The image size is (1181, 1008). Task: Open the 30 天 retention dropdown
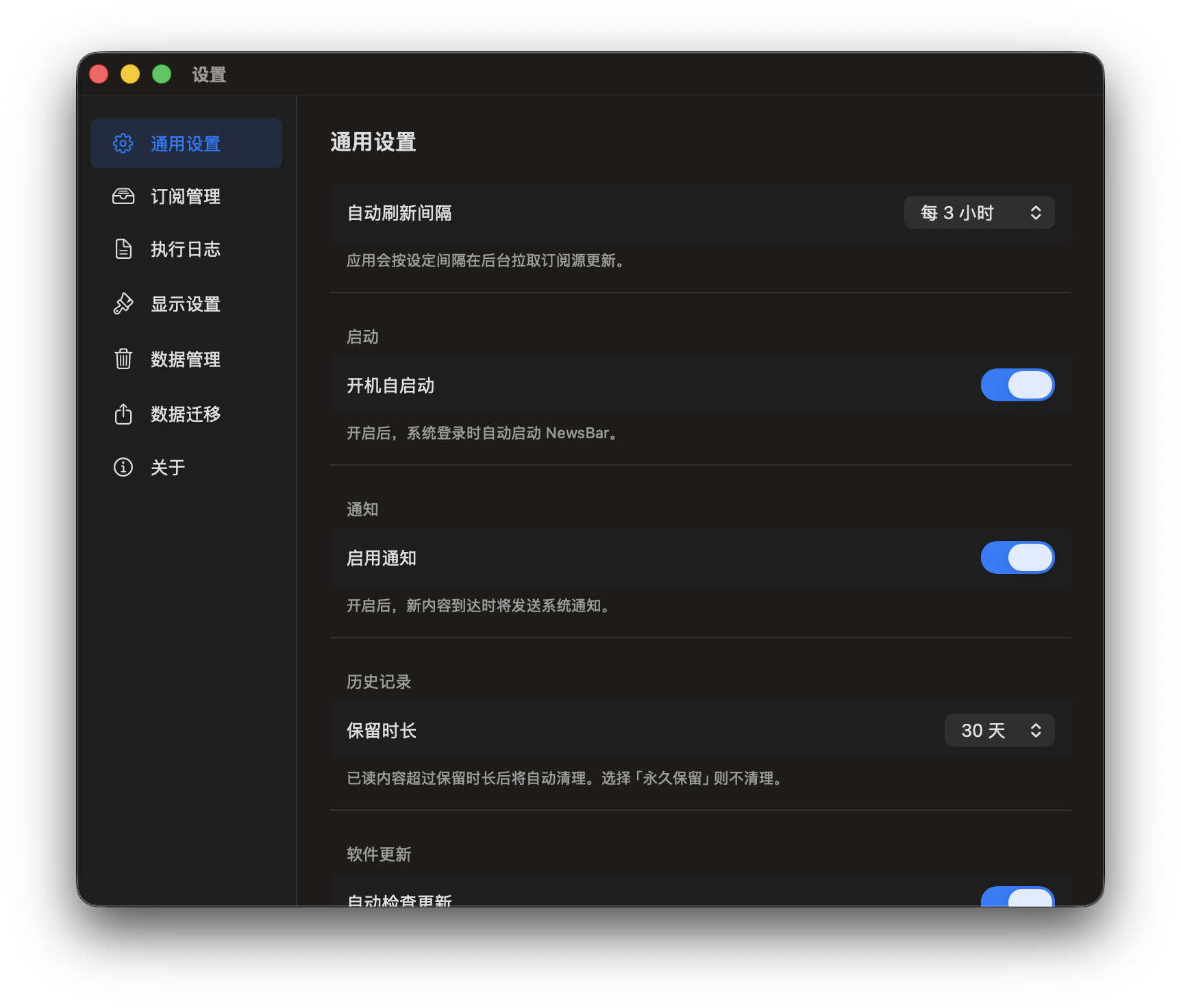999,730
